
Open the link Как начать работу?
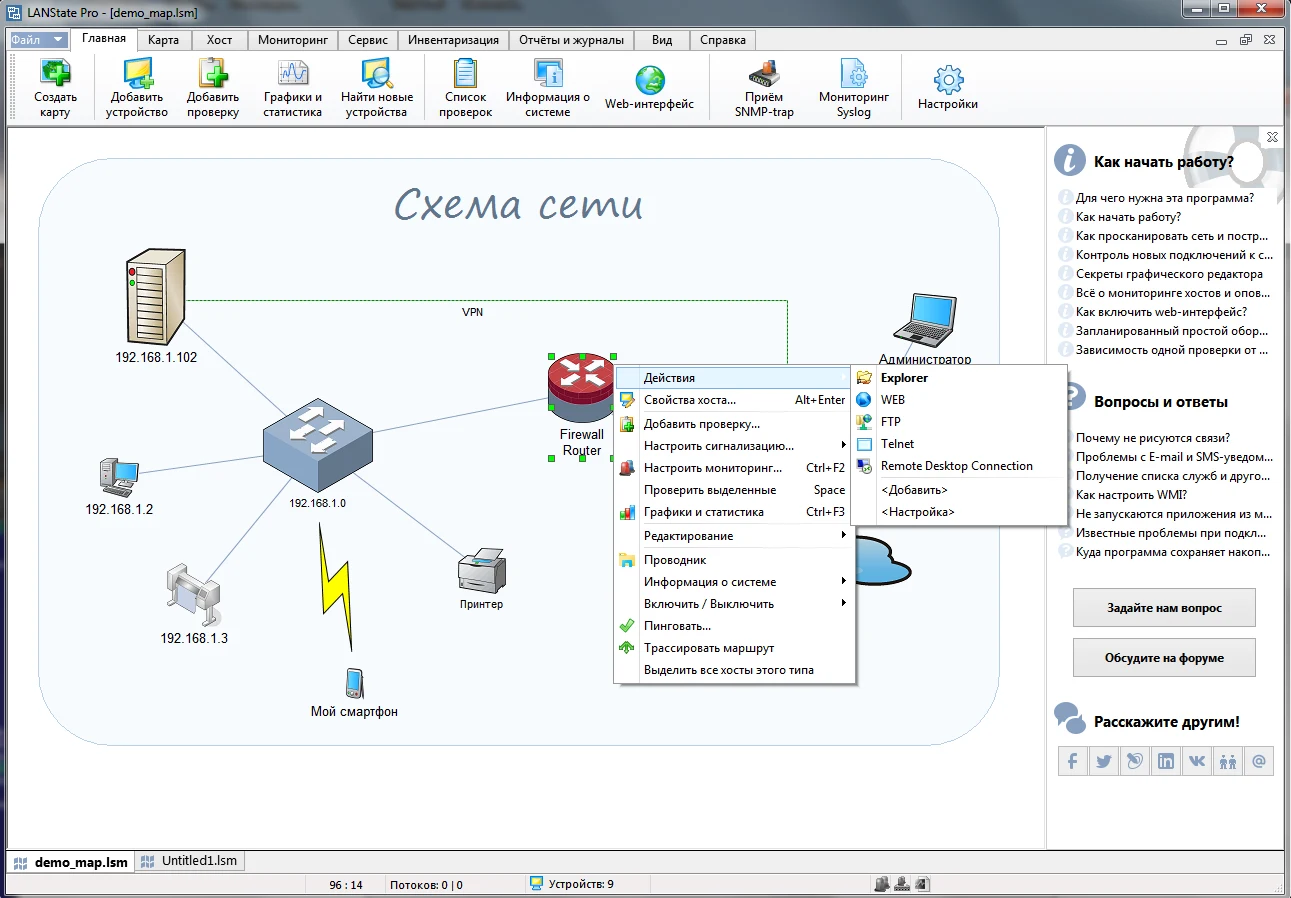[x=1128, y=217]
